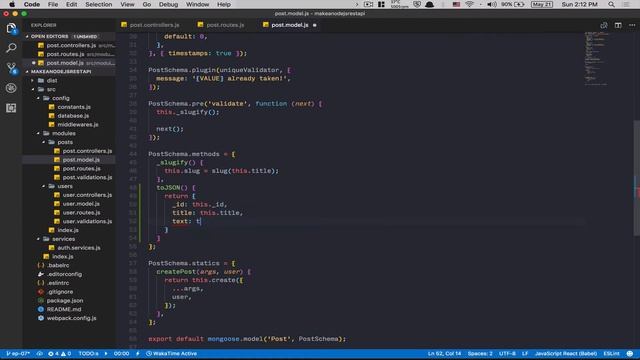Viewport: 640px width, 360px height.
Task: Open macOS Spotlight search icon
Action: point(611,4)
